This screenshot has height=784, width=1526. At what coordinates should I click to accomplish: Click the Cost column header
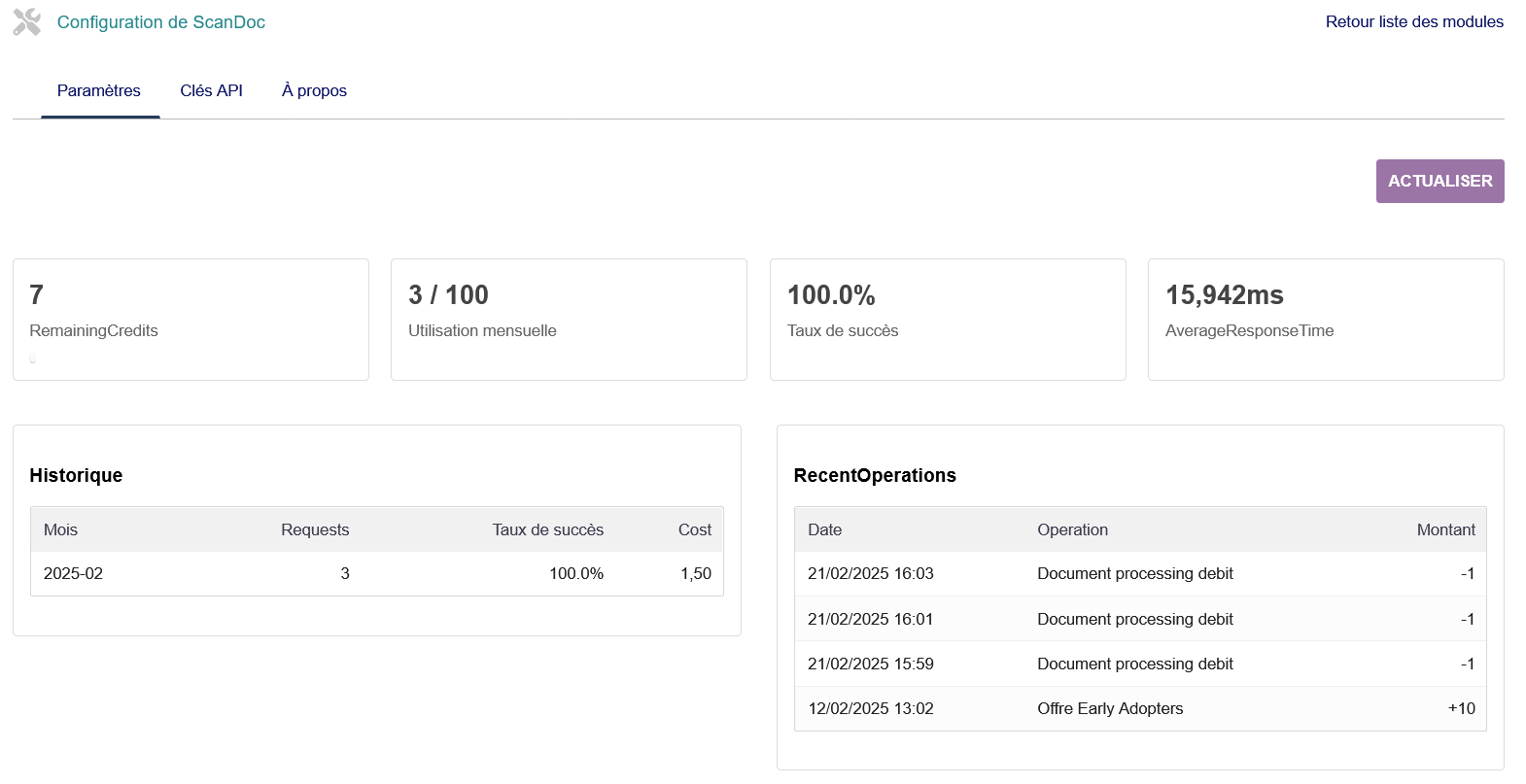click(695, 529)
